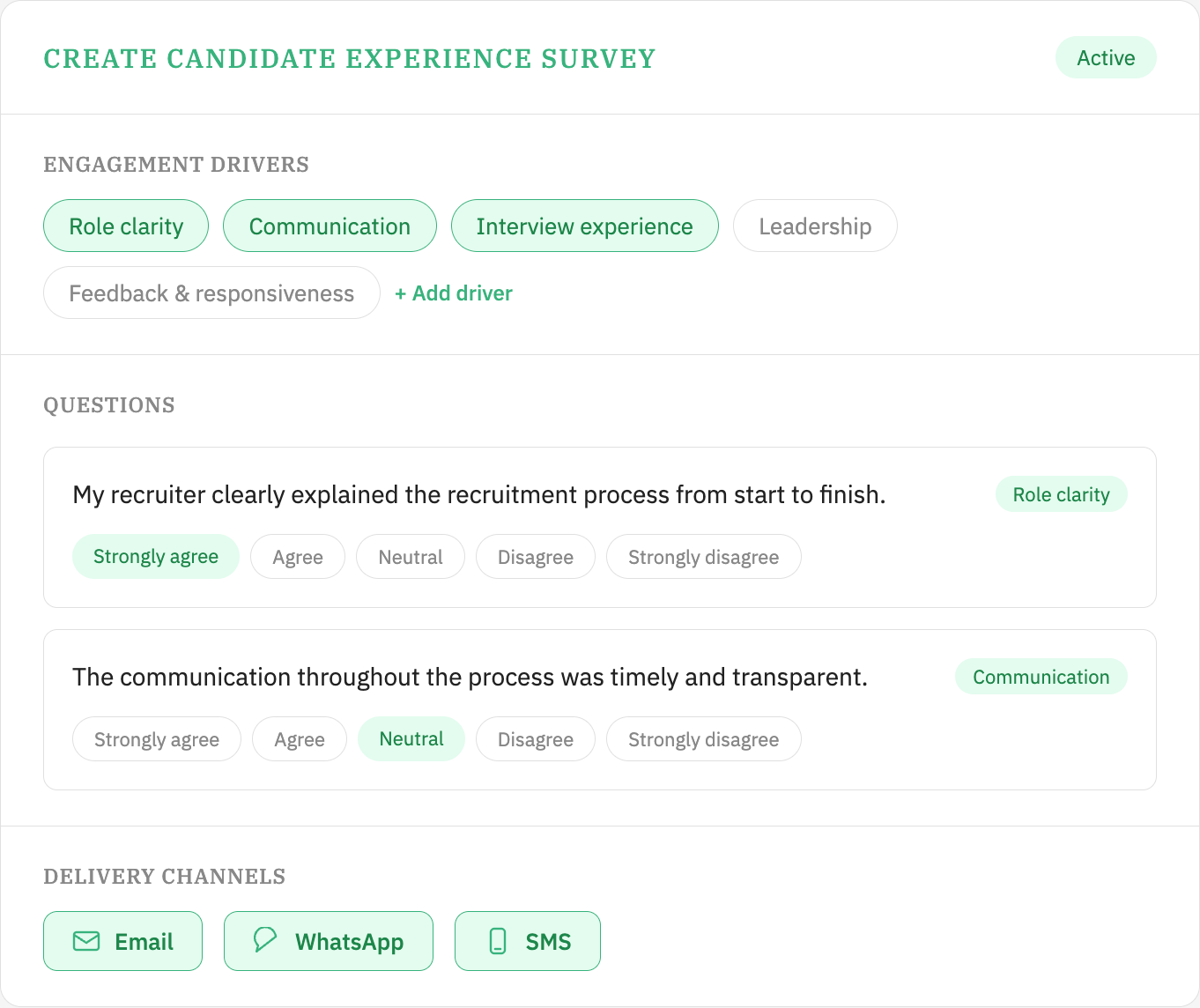Image resolution: width=1200 pixels, height=1008 pixels.
Task: Click the + Add driver link
Action: point(454,293)
